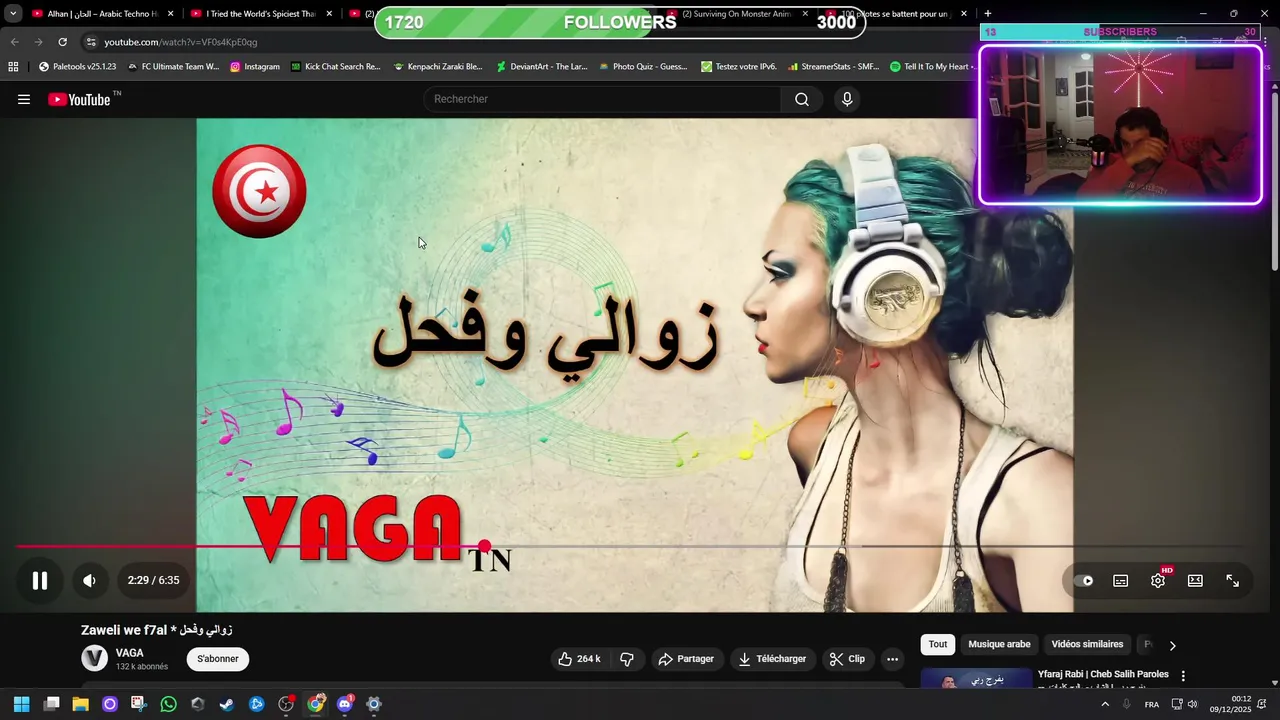Open Windows Start menu
Viewport: 1280px width, 720px height.
pos(21,704)
